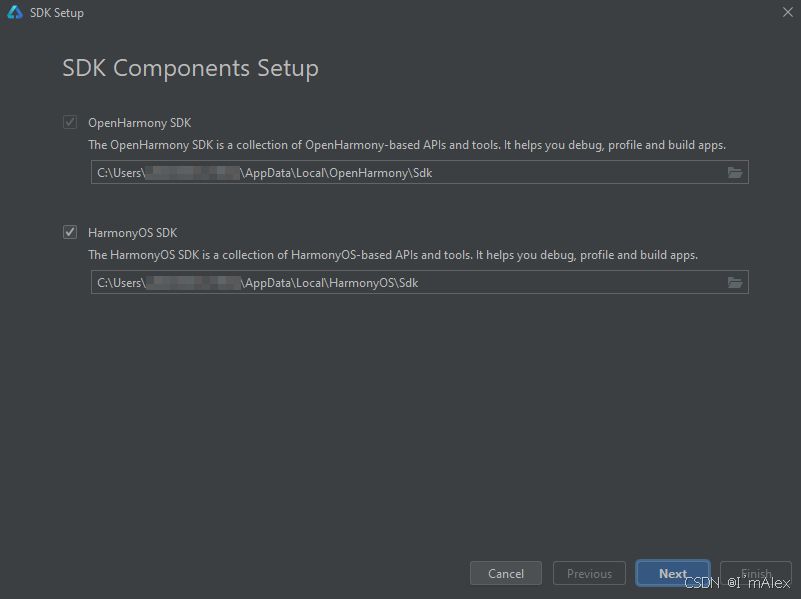Cancel the SDK setup
The image size is (801, 599).
click(x=506, y=573)
